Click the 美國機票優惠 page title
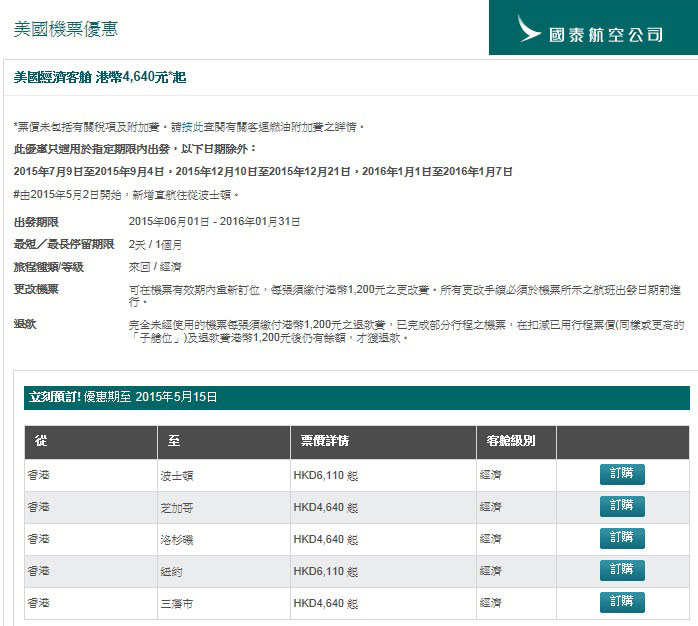Screen dimensions: 698x626 tap(66, 29)
